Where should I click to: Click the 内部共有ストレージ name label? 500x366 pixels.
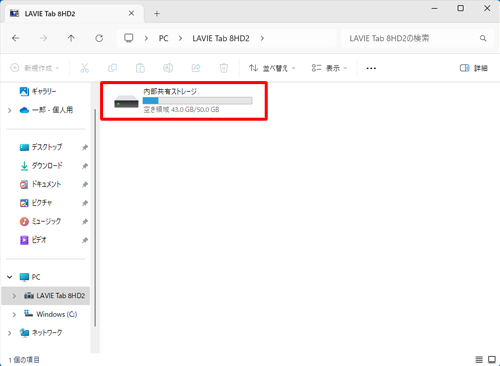point(170,91)
